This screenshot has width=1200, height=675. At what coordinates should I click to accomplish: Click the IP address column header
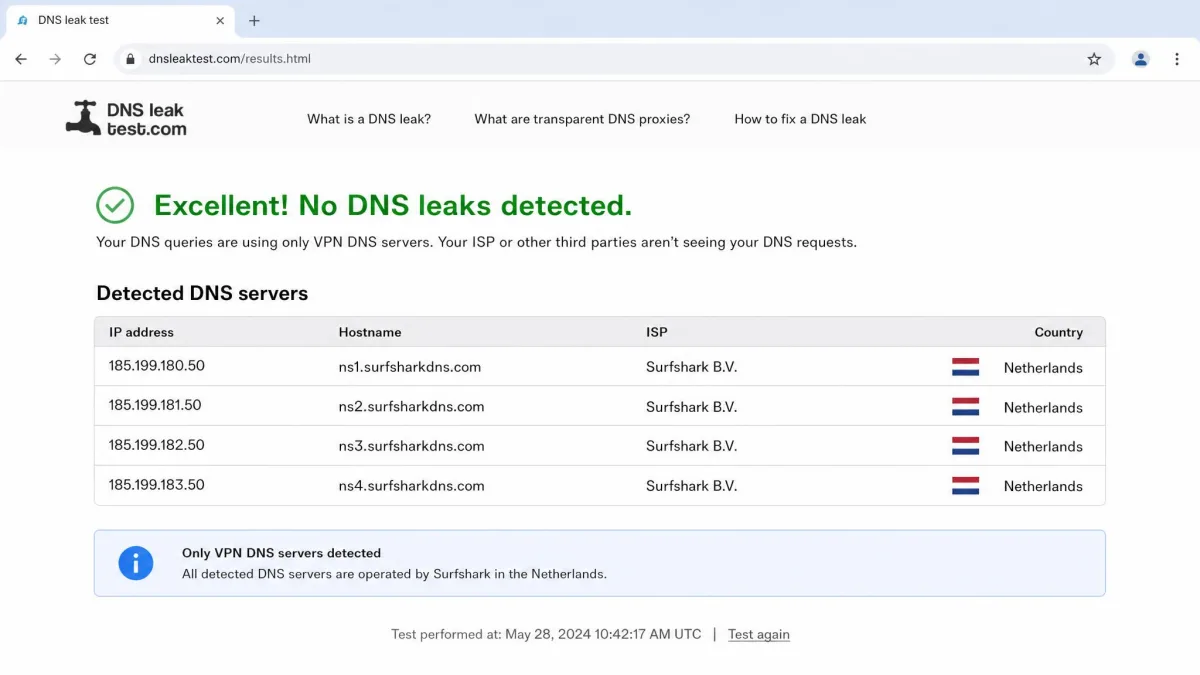click(141, 332)
